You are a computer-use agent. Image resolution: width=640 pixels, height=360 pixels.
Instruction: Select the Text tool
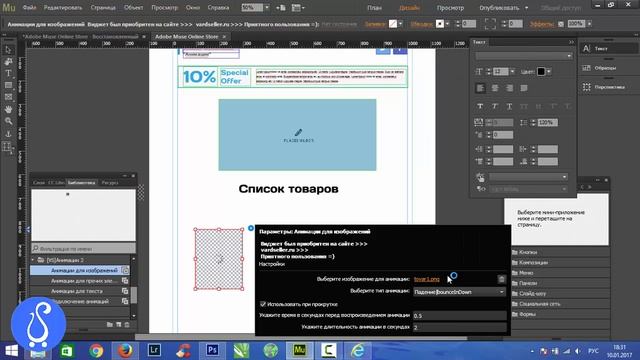tap(8, 73)
